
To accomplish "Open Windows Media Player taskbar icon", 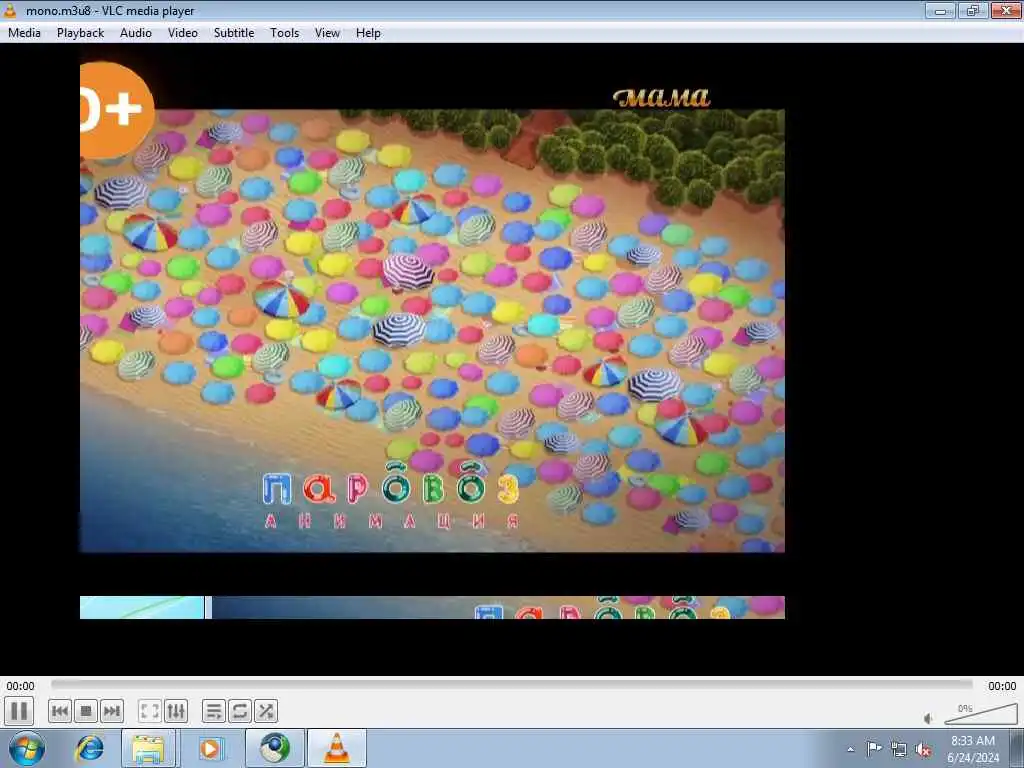I will click(x=210, y=748).
